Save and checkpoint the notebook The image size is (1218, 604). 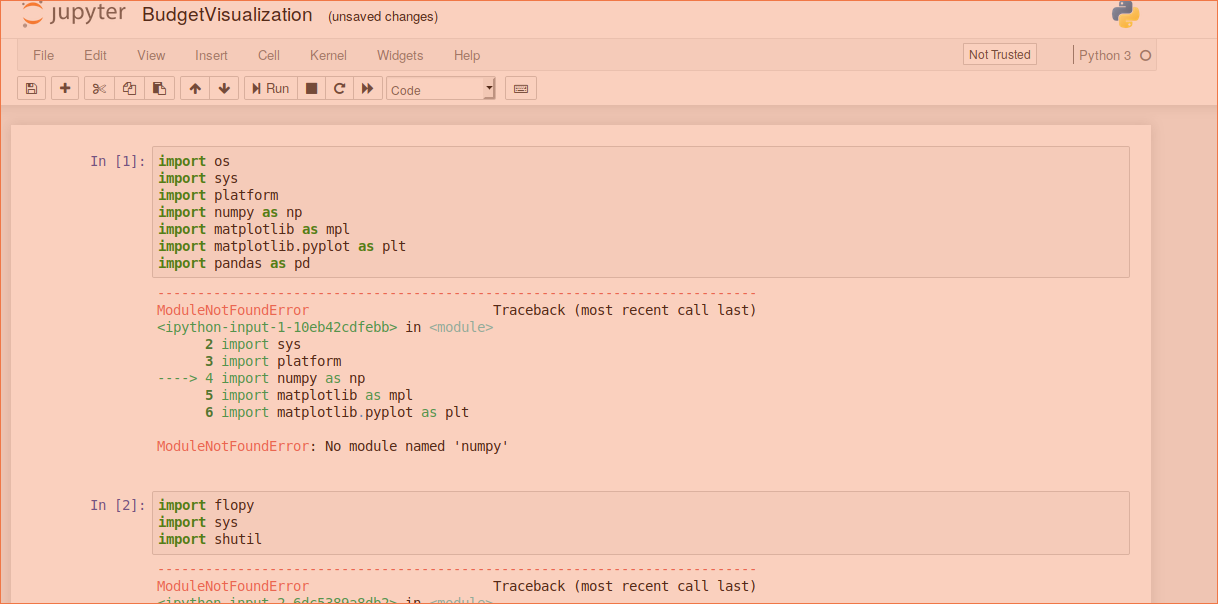point(31,88)
